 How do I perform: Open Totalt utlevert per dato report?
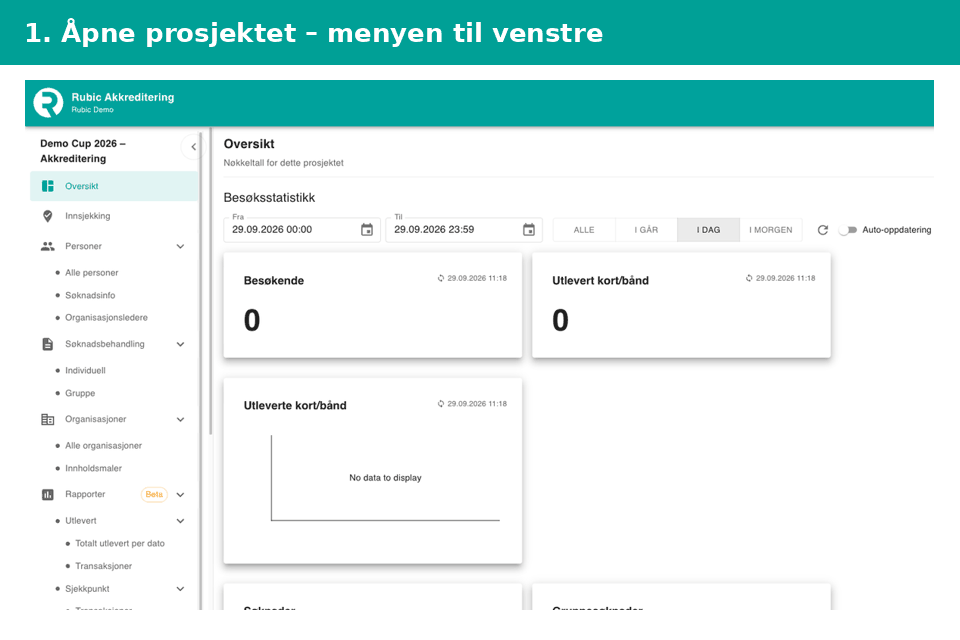[119, 544]
